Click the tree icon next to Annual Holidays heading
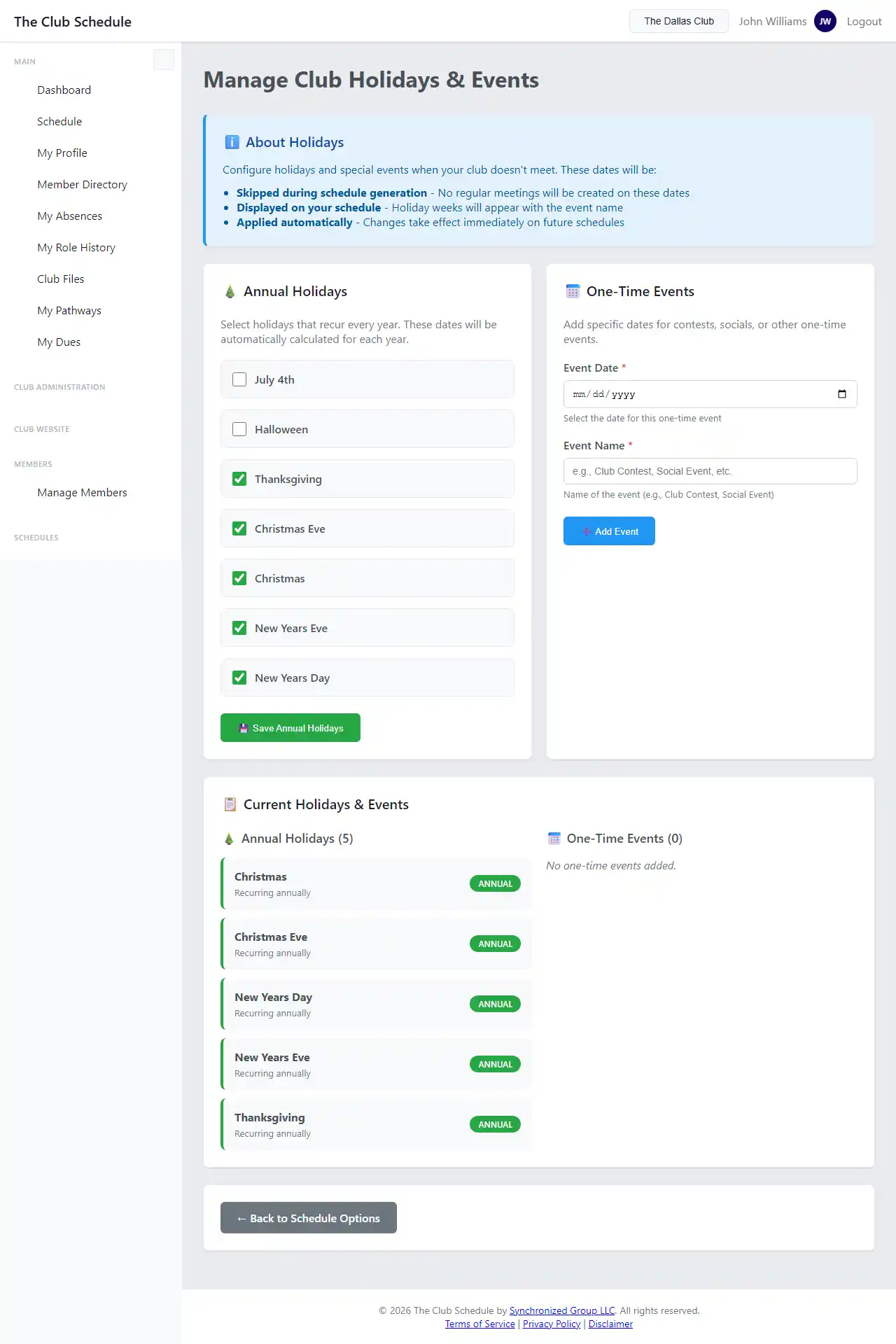 point(230,291)
